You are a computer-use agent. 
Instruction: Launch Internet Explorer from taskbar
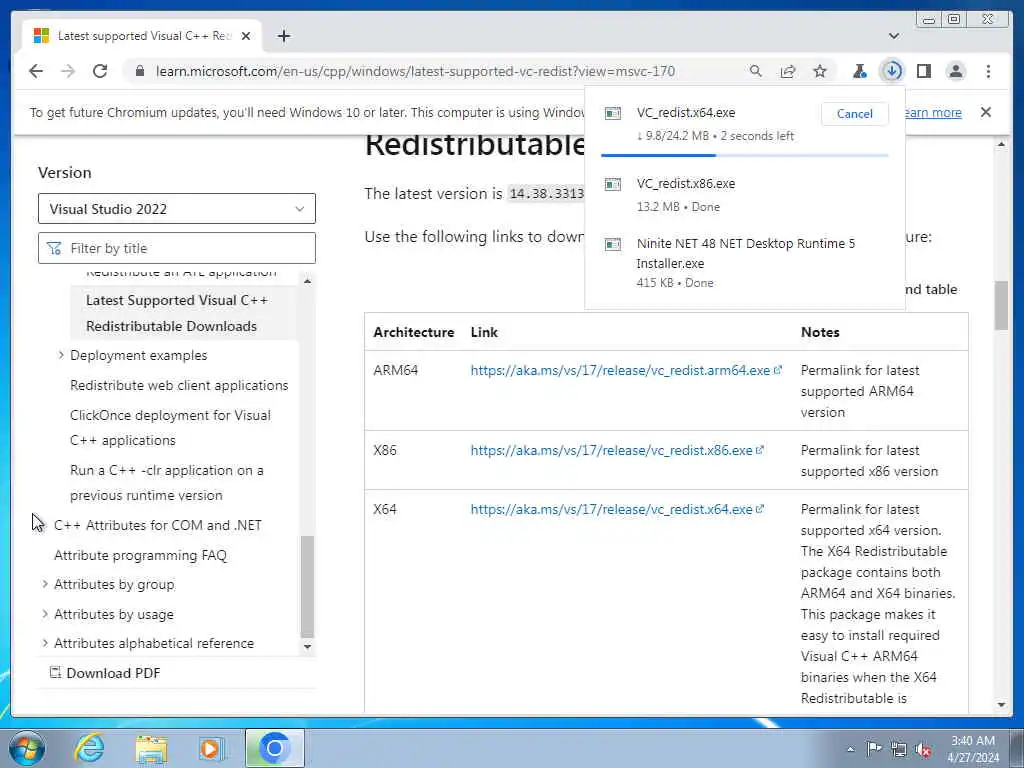coord(88,748)
